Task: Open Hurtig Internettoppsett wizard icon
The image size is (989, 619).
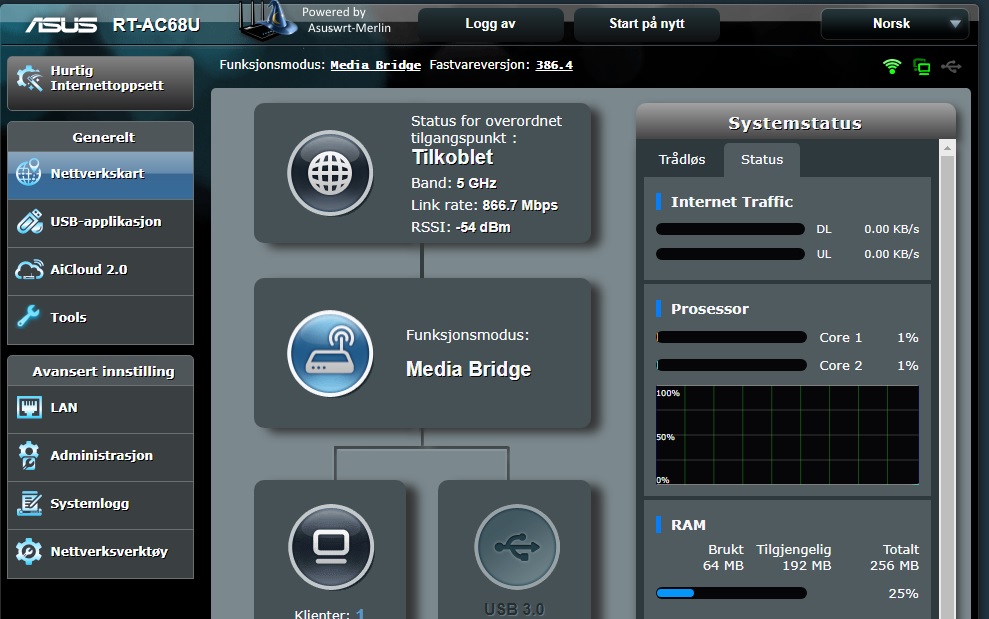Action: click(x=29, y=78)
